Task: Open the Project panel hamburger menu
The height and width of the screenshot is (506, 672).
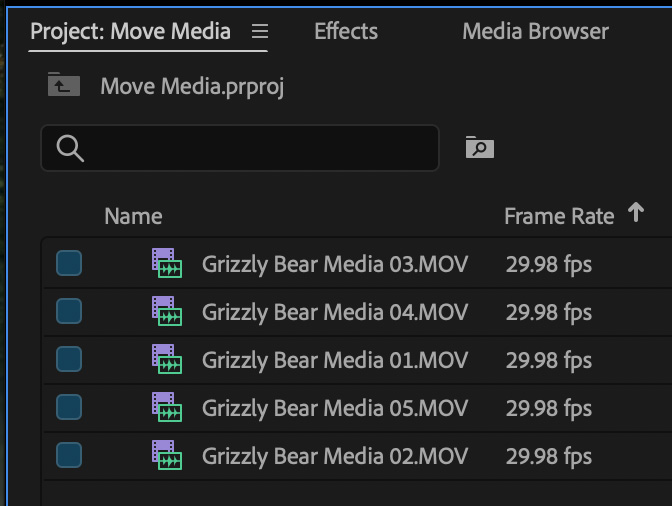Action: coord(260,31)
